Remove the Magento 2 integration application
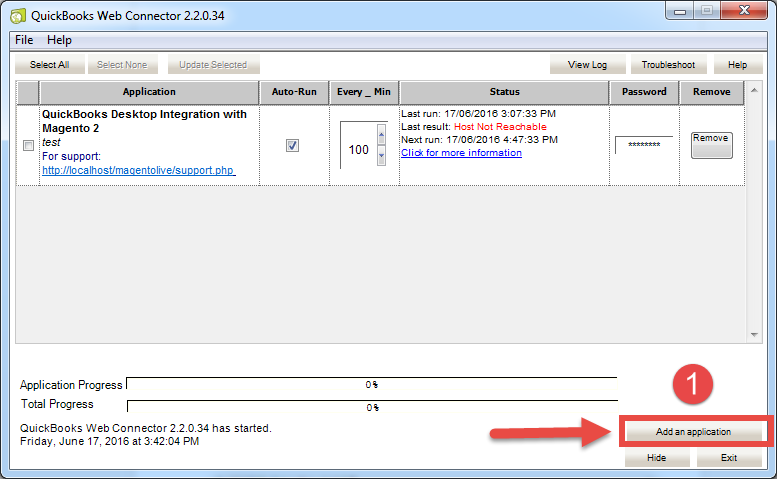This screenshot has width=777, height=479. 711,144
